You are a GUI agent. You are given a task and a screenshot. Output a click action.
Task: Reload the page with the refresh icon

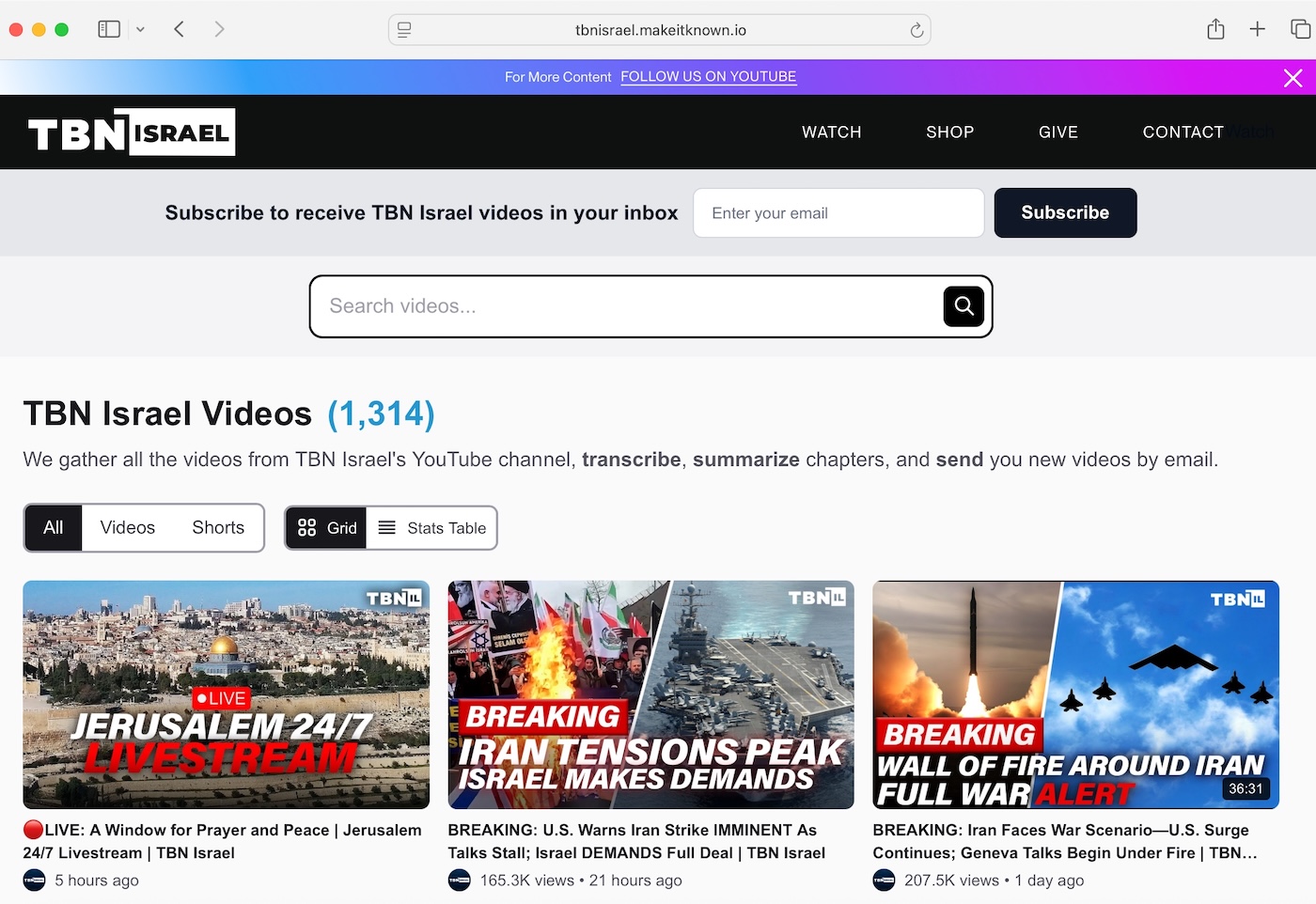tap(916, 30)
